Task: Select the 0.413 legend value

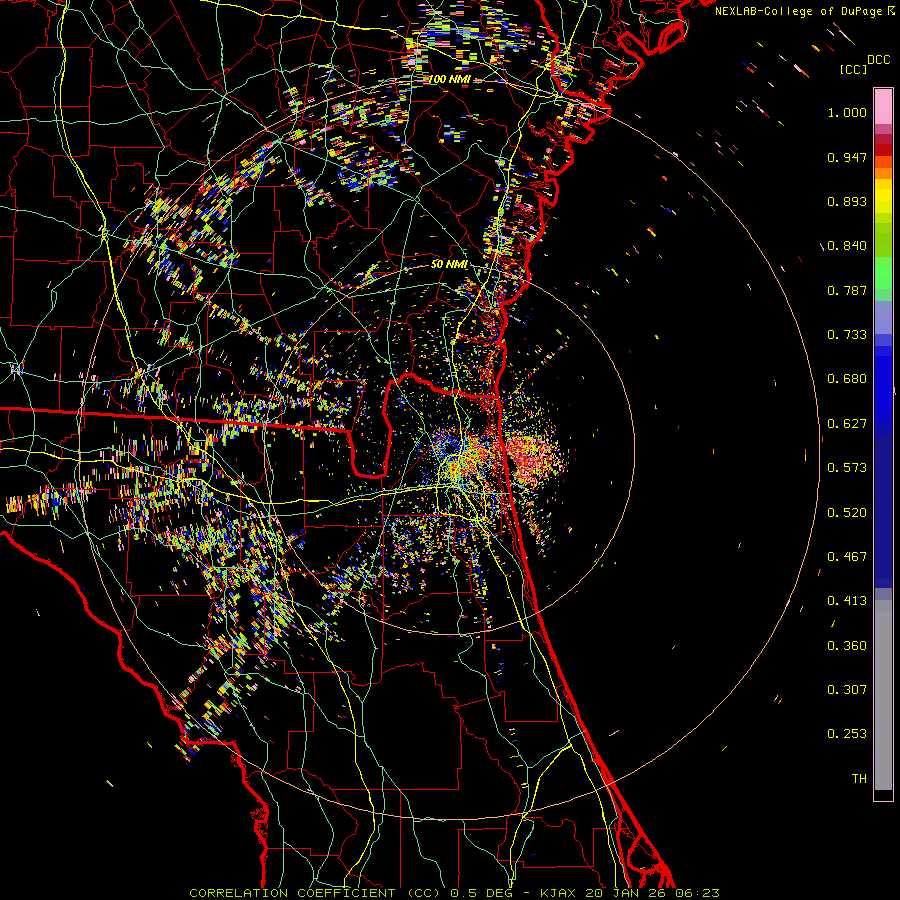Action: click(x=847, y=601)
